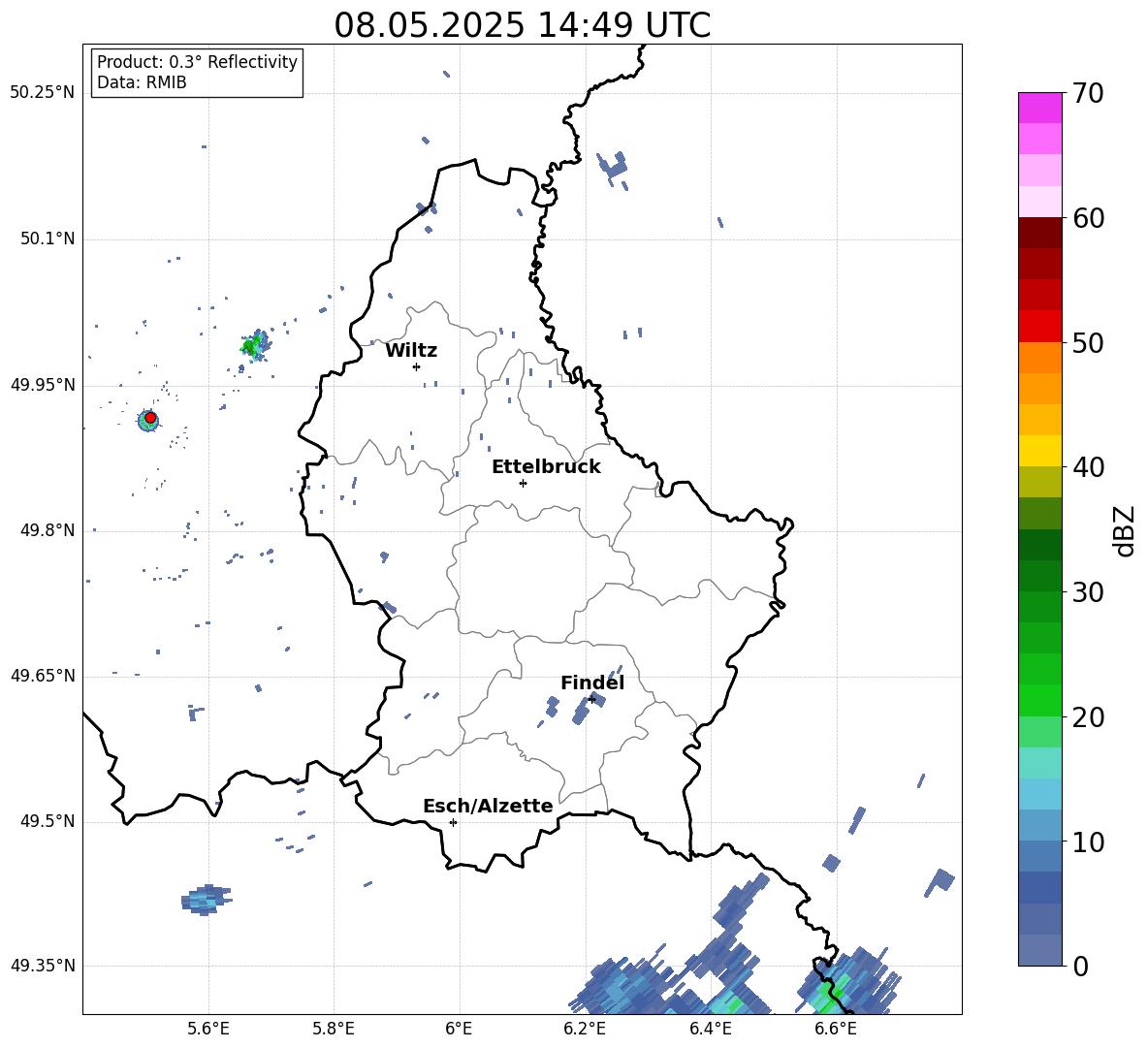Click the colorbar tick label 10
This screenshot has width=1148, height=1048.
1088,842
